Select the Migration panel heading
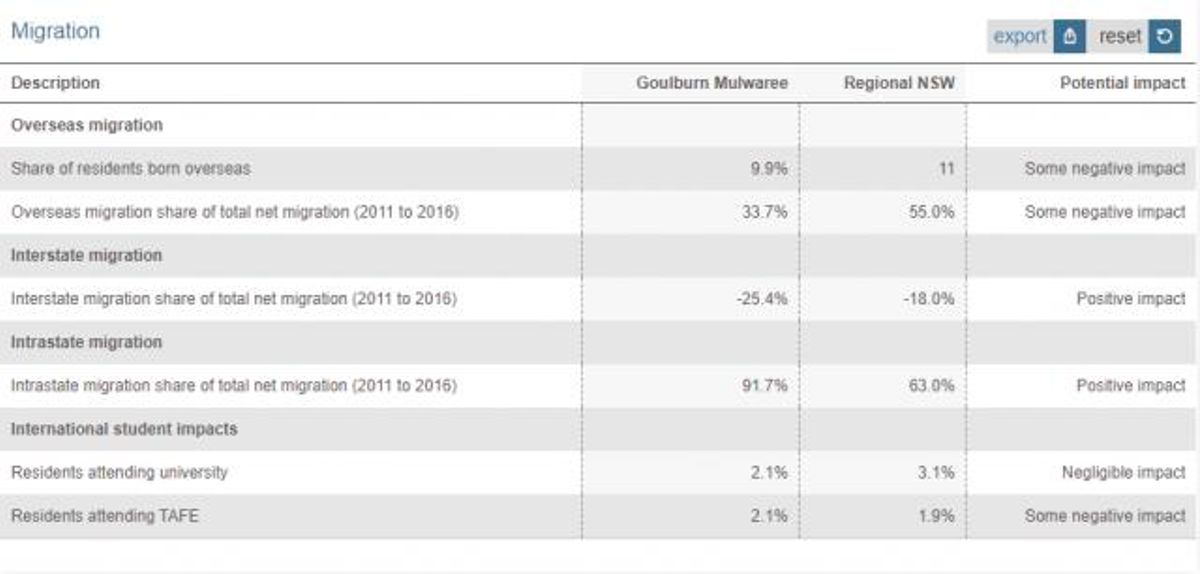Screen dimensions: 1200x574 tap(55, 31)
